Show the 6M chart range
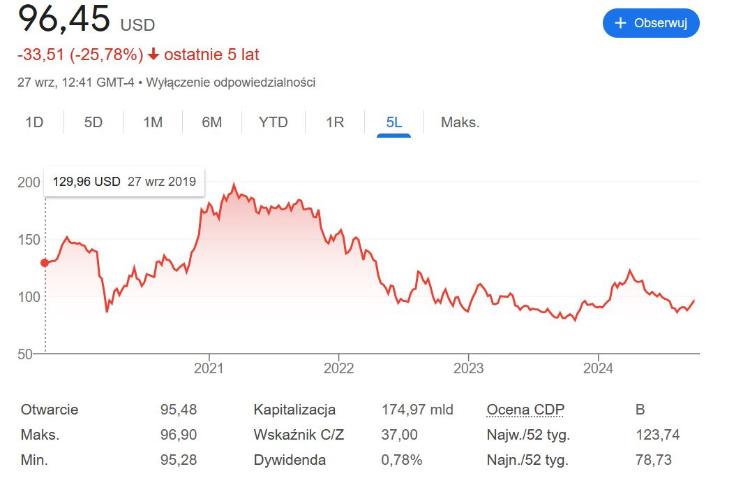 click(x=211, y=122)
